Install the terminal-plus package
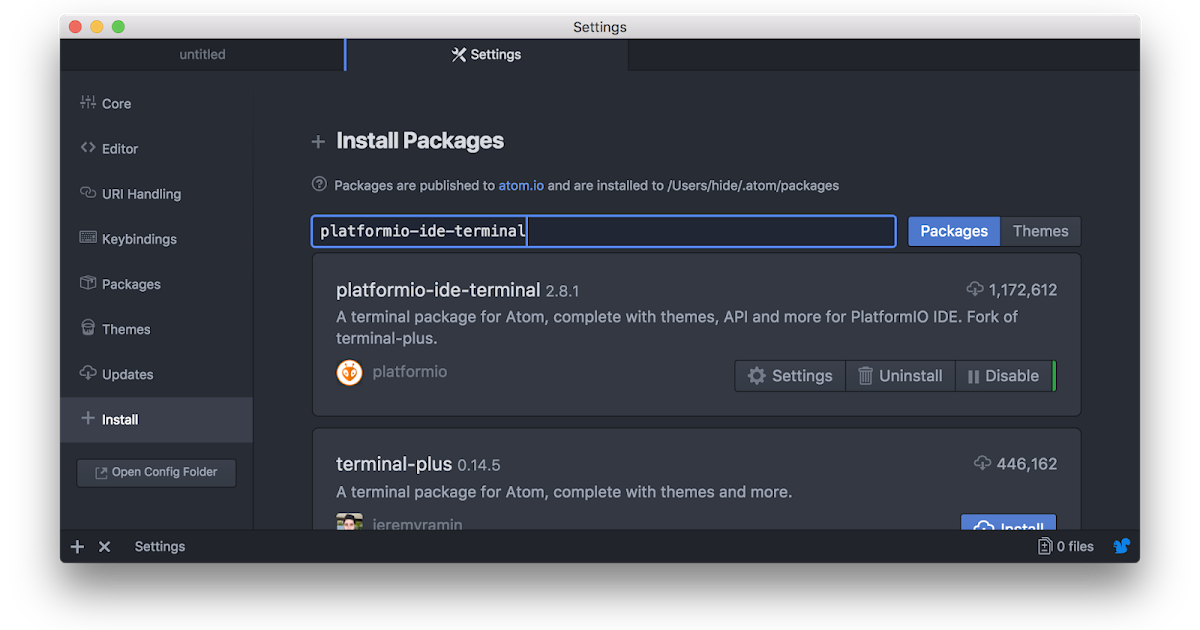 pyautogui.click(x=1008, y=526)
